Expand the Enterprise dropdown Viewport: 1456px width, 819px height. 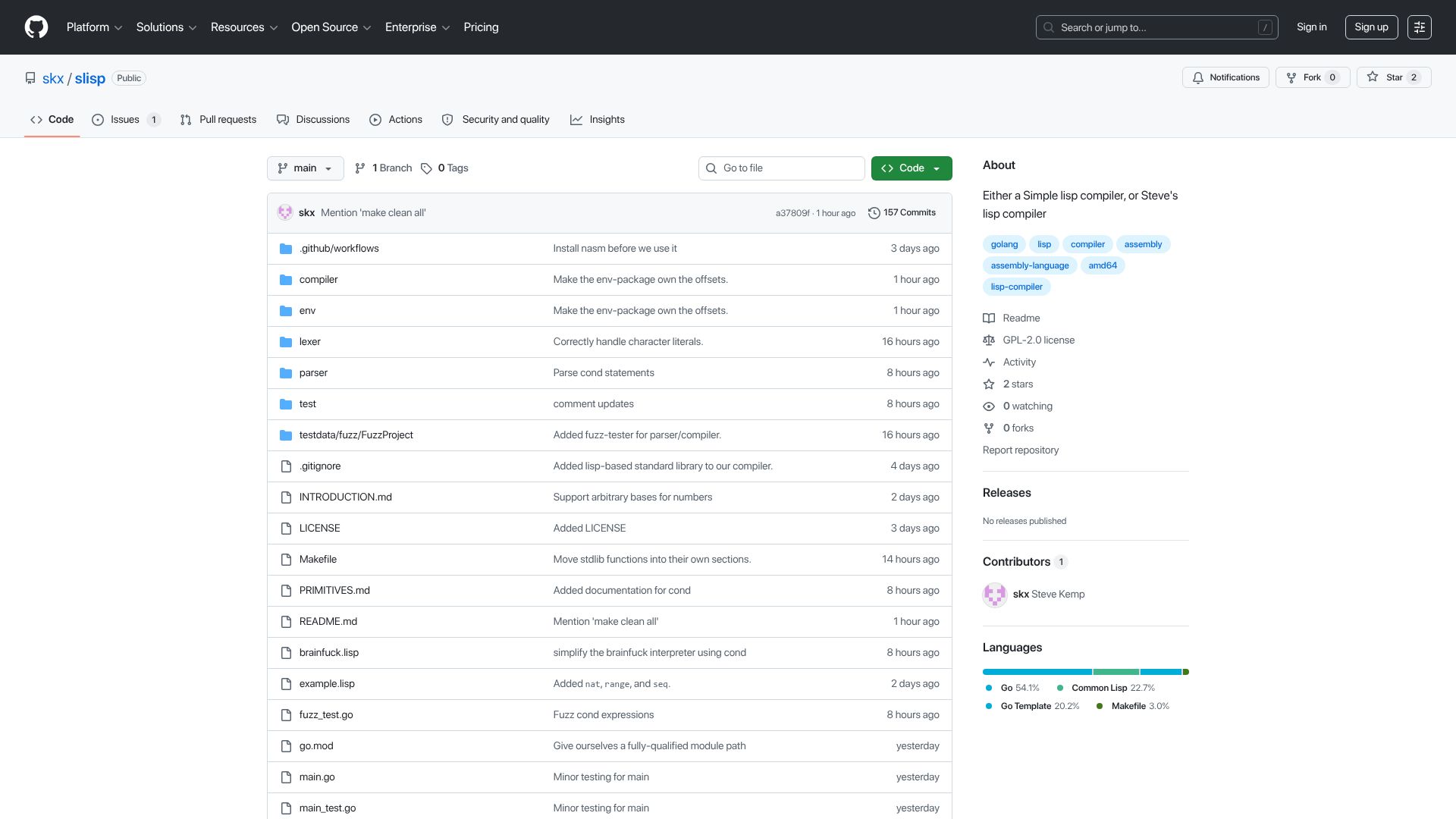click(417, 27)
